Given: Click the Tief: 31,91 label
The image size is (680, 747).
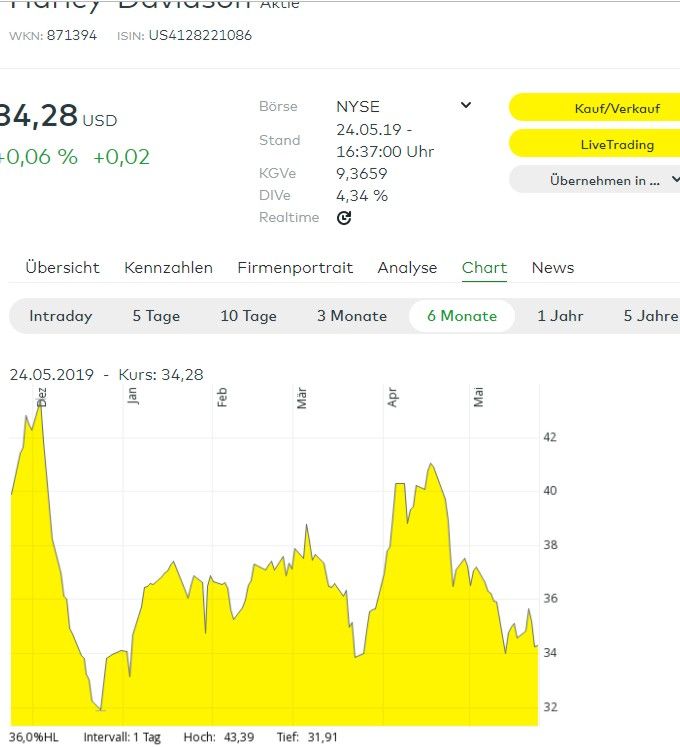Looking at the screenshot, I should pyautogui.click(x=307, y=737).
